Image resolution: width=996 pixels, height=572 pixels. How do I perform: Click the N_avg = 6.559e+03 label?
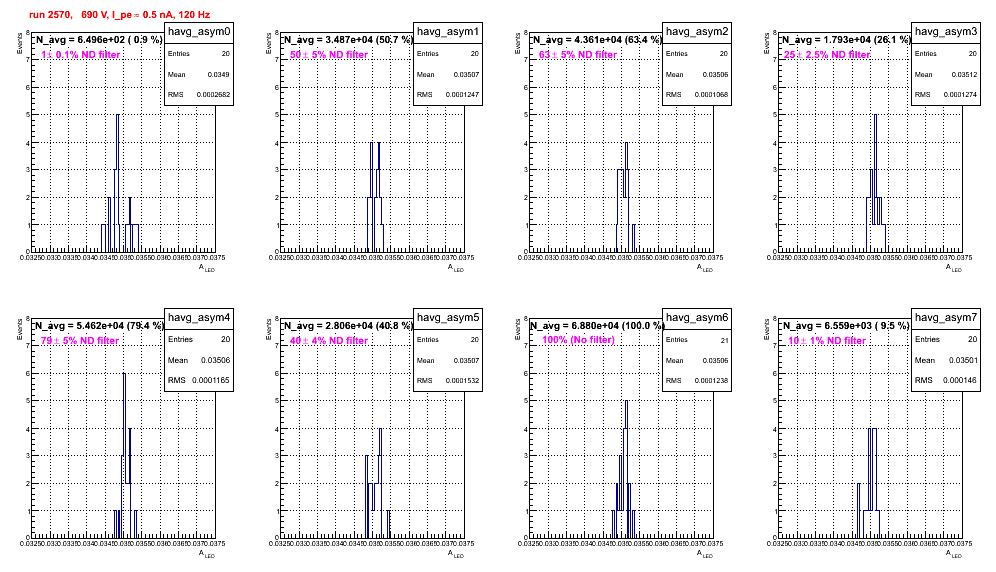coord(845,325)
